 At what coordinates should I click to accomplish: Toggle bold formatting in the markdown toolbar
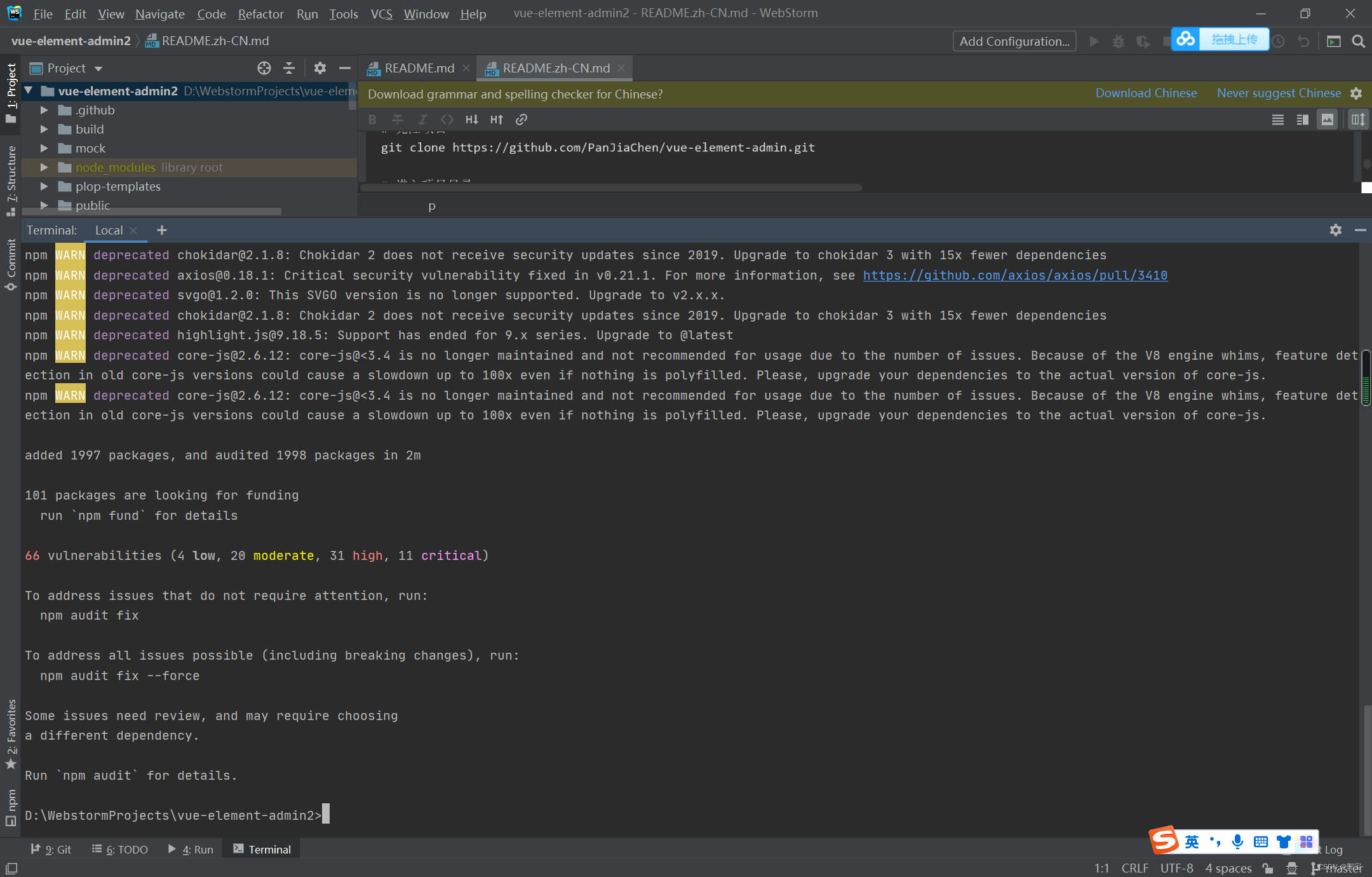(372, 119)
